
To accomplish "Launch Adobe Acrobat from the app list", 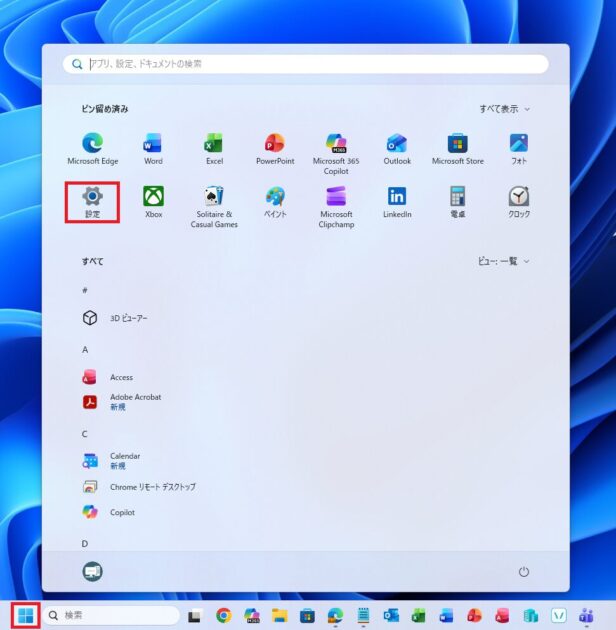I will 122,401.
